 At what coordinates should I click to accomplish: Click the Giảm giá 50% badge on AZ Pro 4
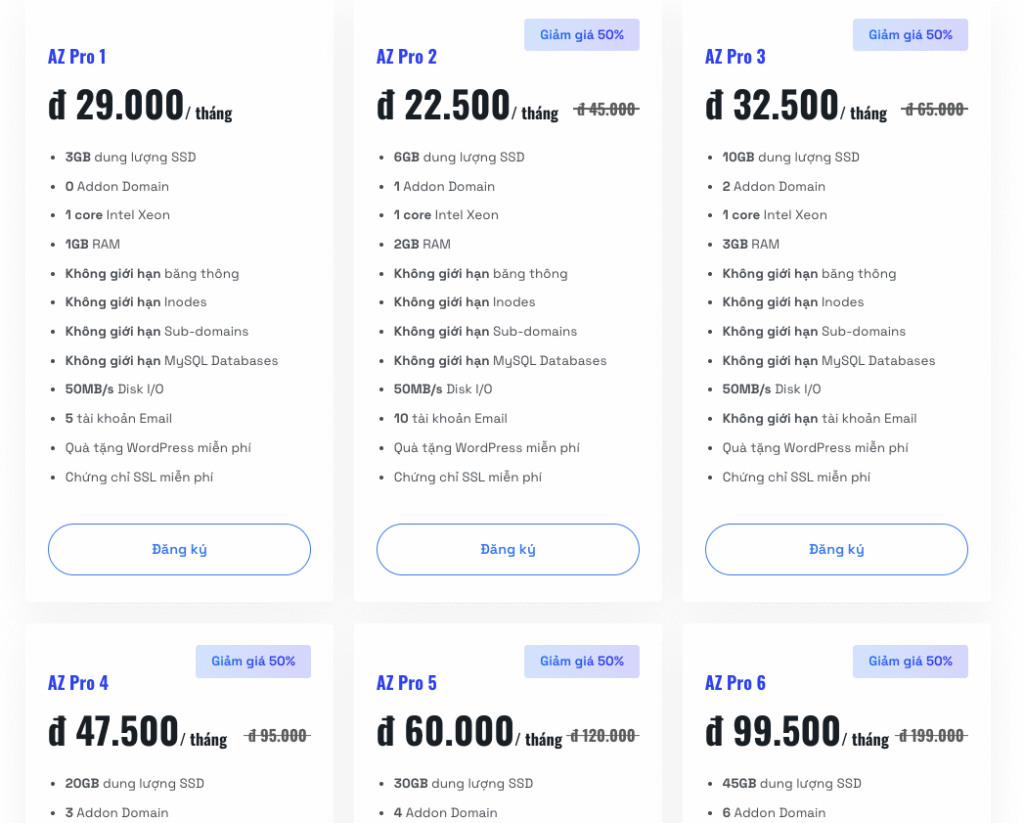click(253, 661)
